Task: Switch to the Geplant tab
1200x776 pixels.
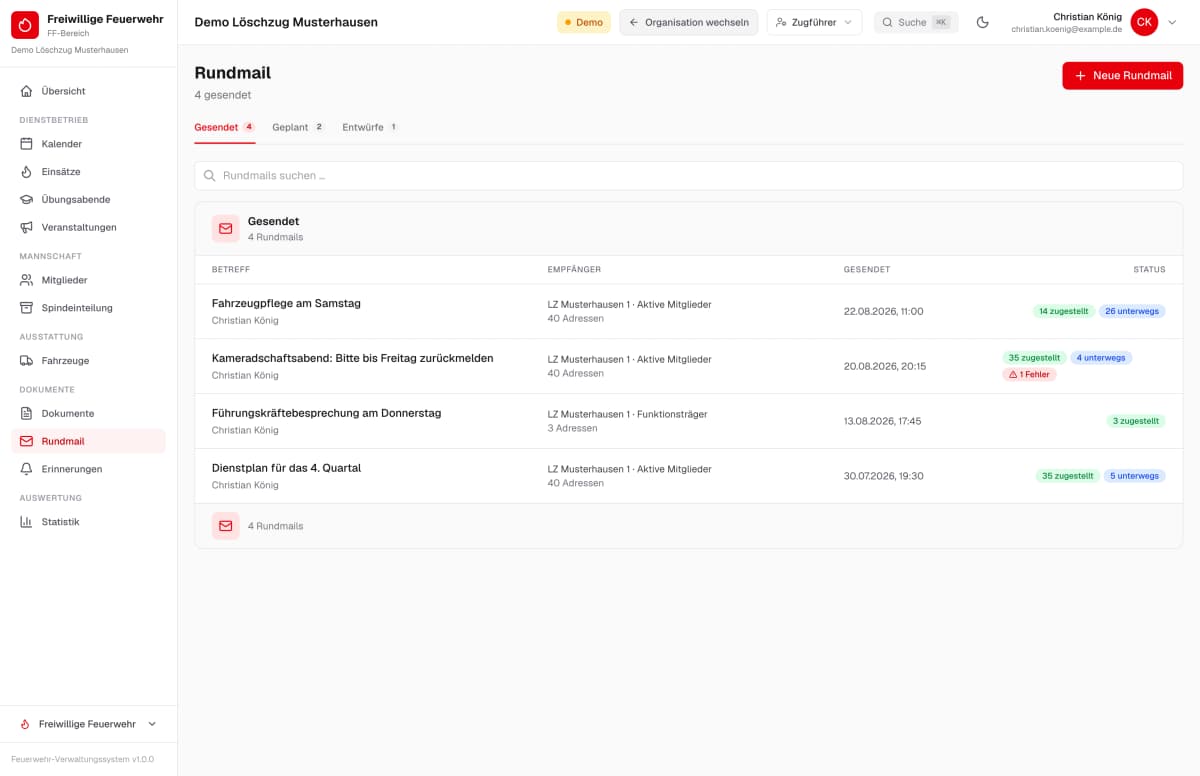Action: click(298, 128)
